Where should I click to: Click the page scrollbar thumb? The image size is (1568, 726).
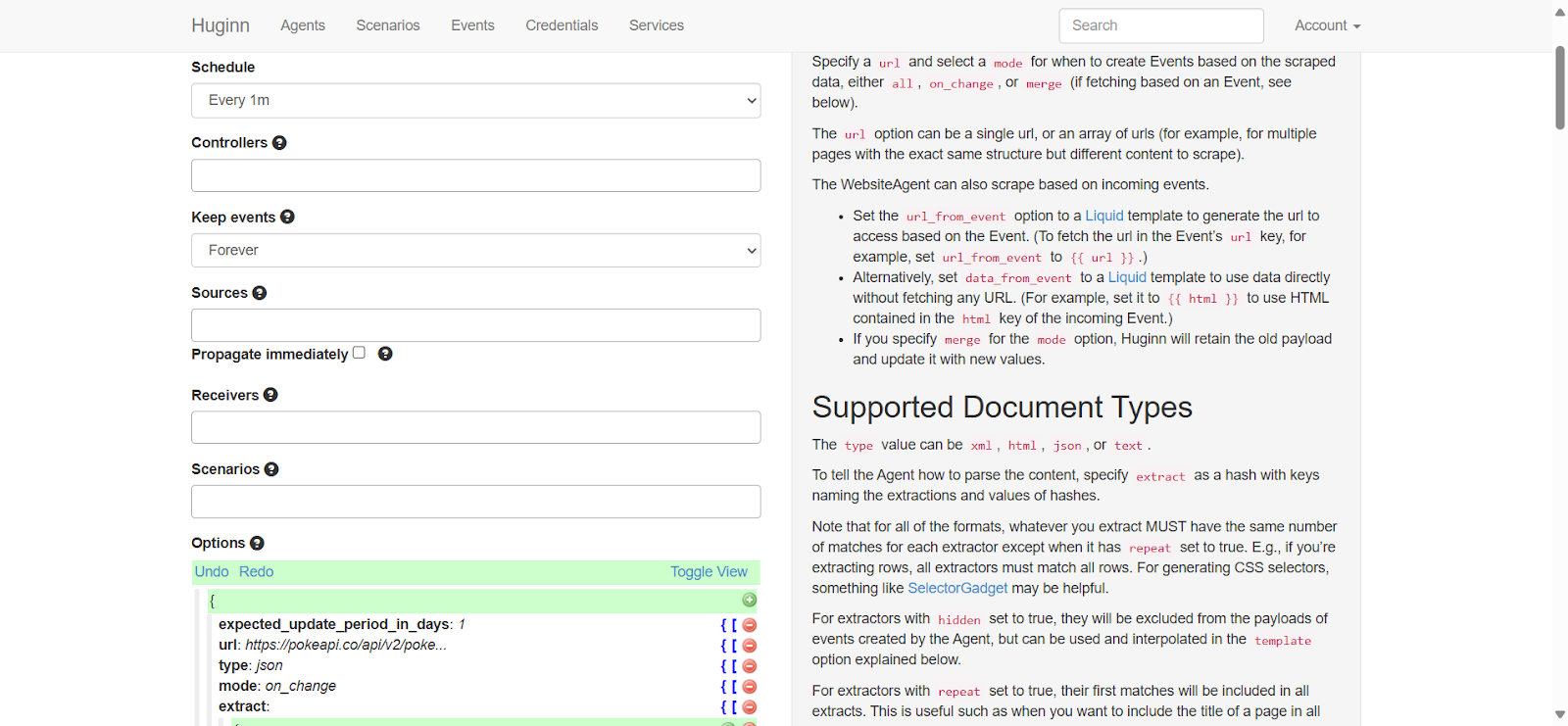click(1560, 87)
